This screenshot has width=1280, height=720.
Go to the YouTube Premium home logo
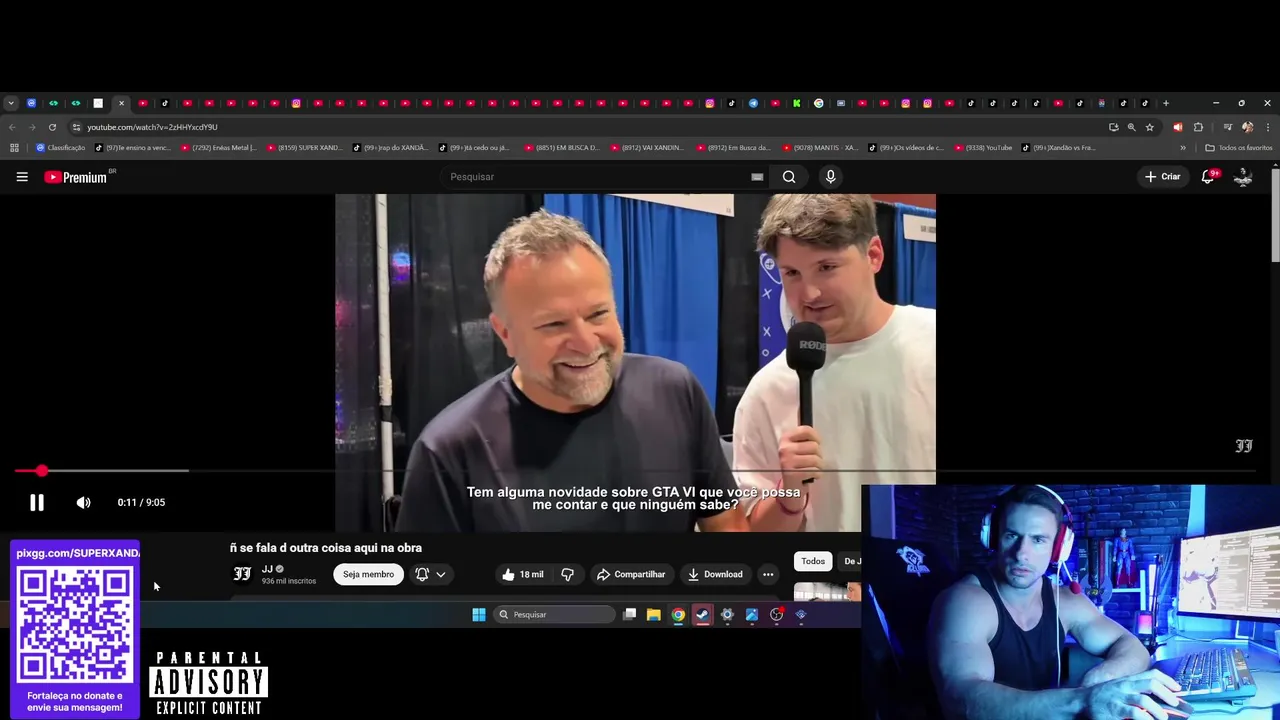click(x=78, y=177)
